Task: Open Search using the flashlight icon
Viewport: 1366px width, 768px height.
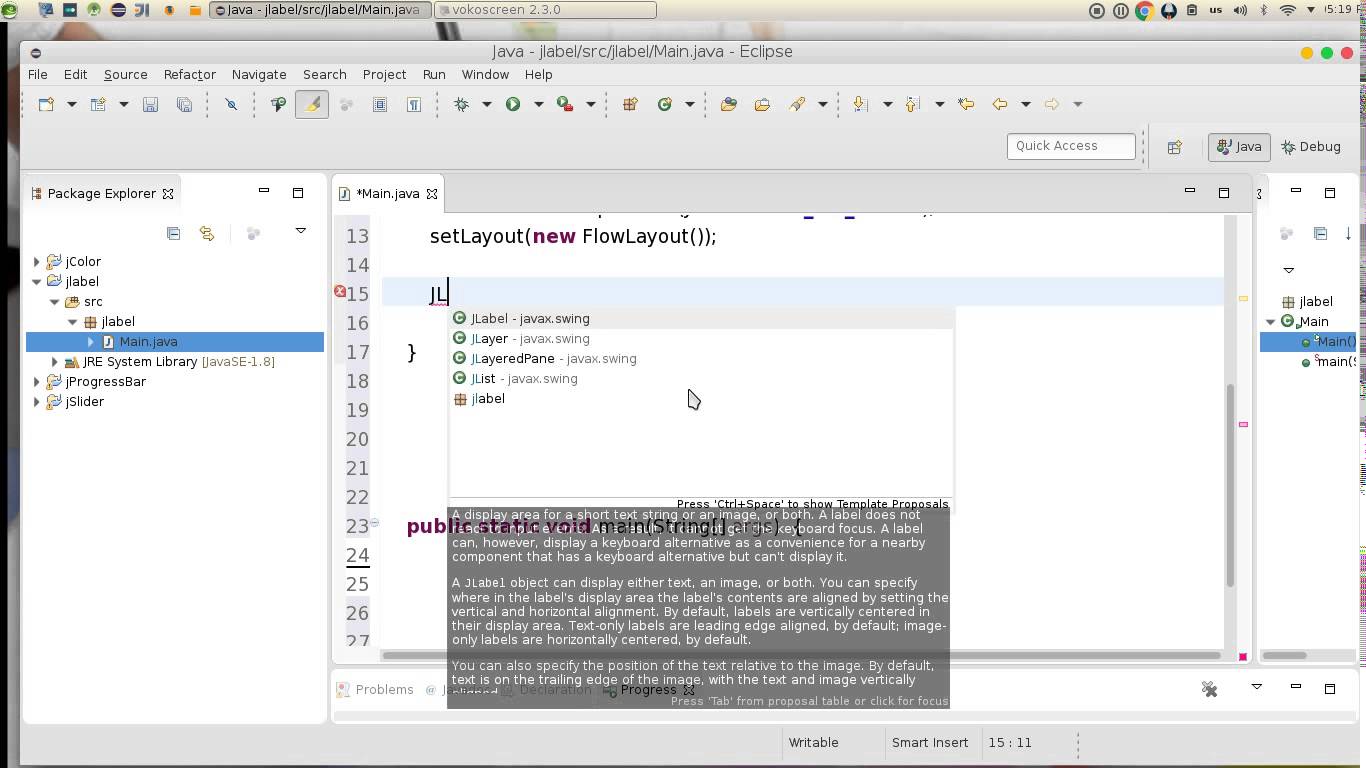Action: pyautogui.click(x=797, y=103)
